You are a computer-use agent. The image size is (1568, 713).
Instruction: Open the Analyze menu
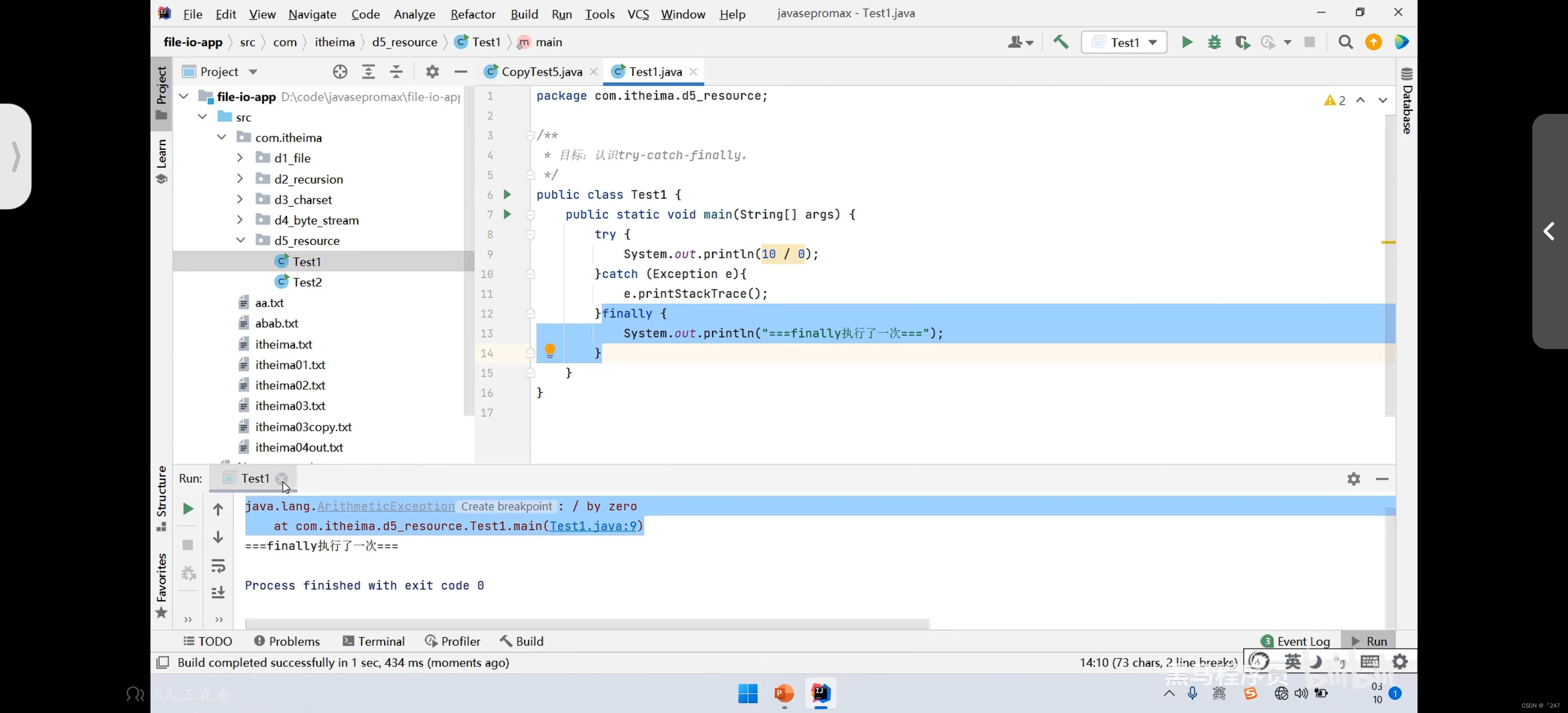click(414, 13)
